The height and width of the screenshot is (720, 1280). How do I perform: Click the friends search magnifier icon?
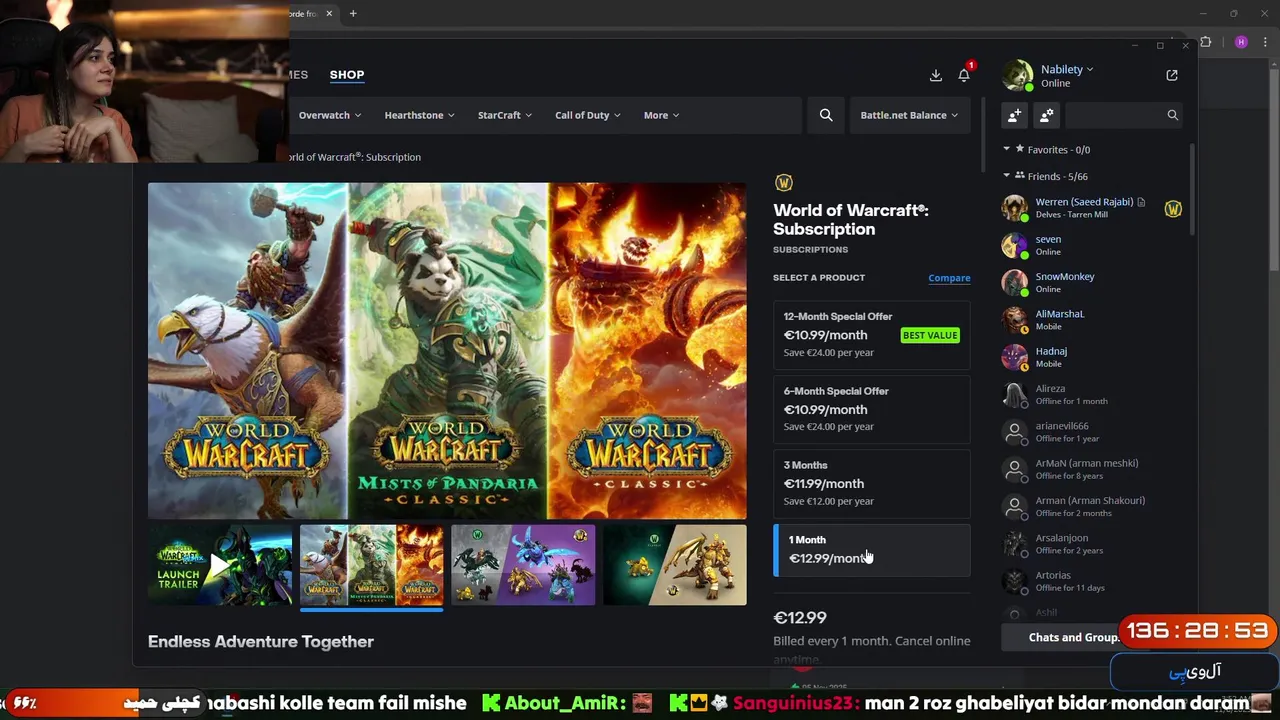1172,115
